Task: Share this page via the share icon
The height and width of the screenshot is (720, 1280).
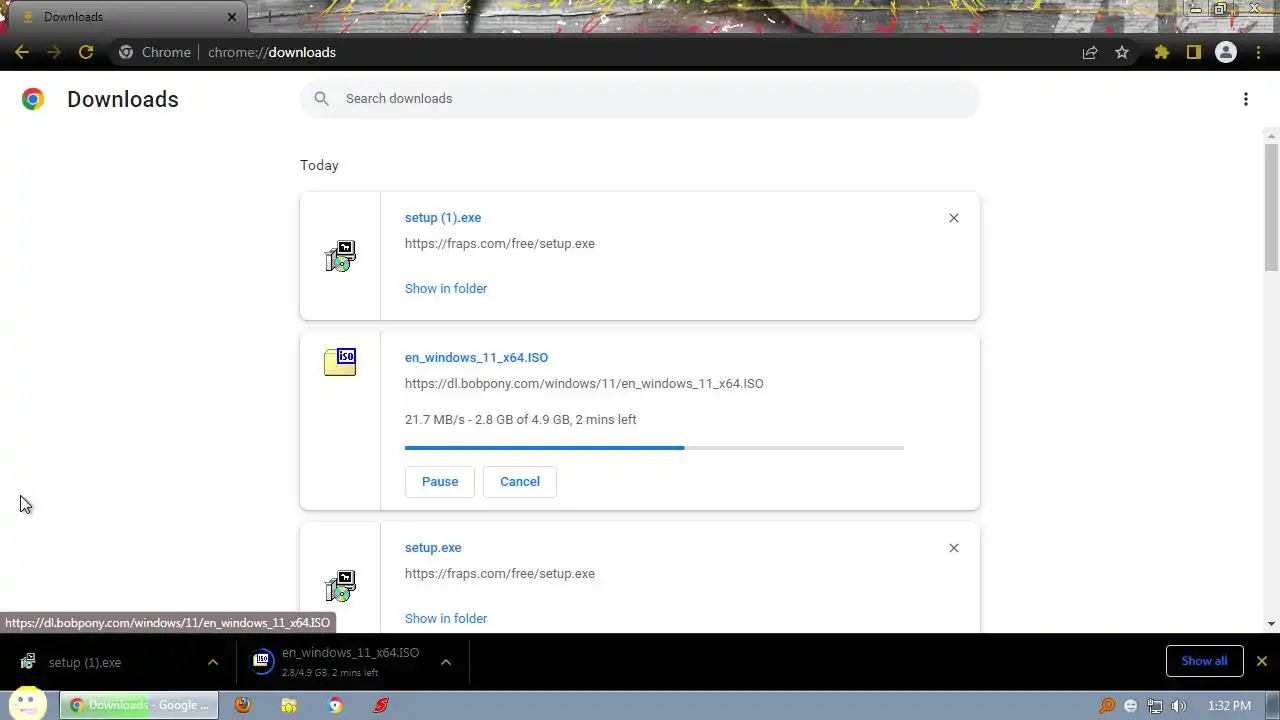Action: coord(1090,52)
